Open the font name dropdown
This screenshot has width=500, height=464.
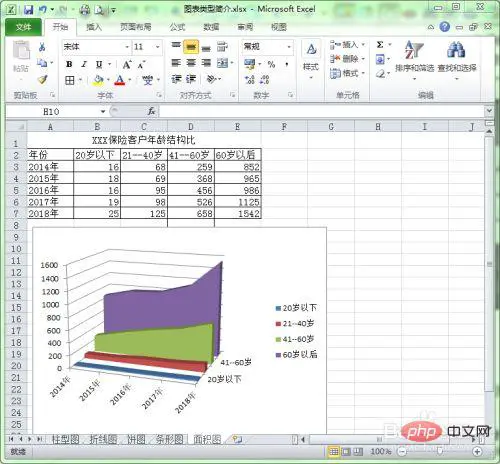127,47
